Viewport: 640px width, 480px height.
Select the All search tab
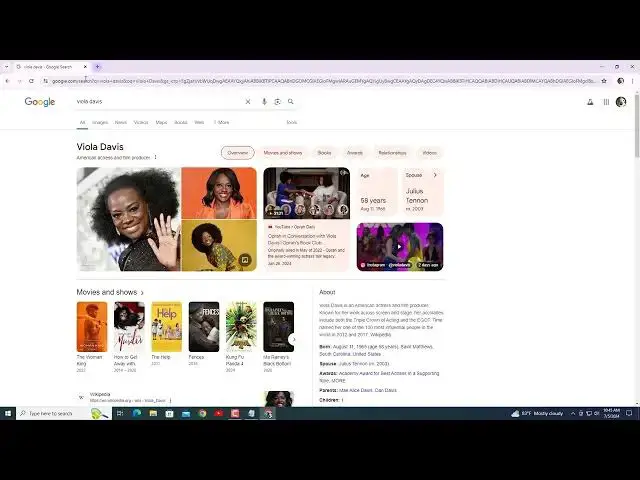tap(82, 122)
